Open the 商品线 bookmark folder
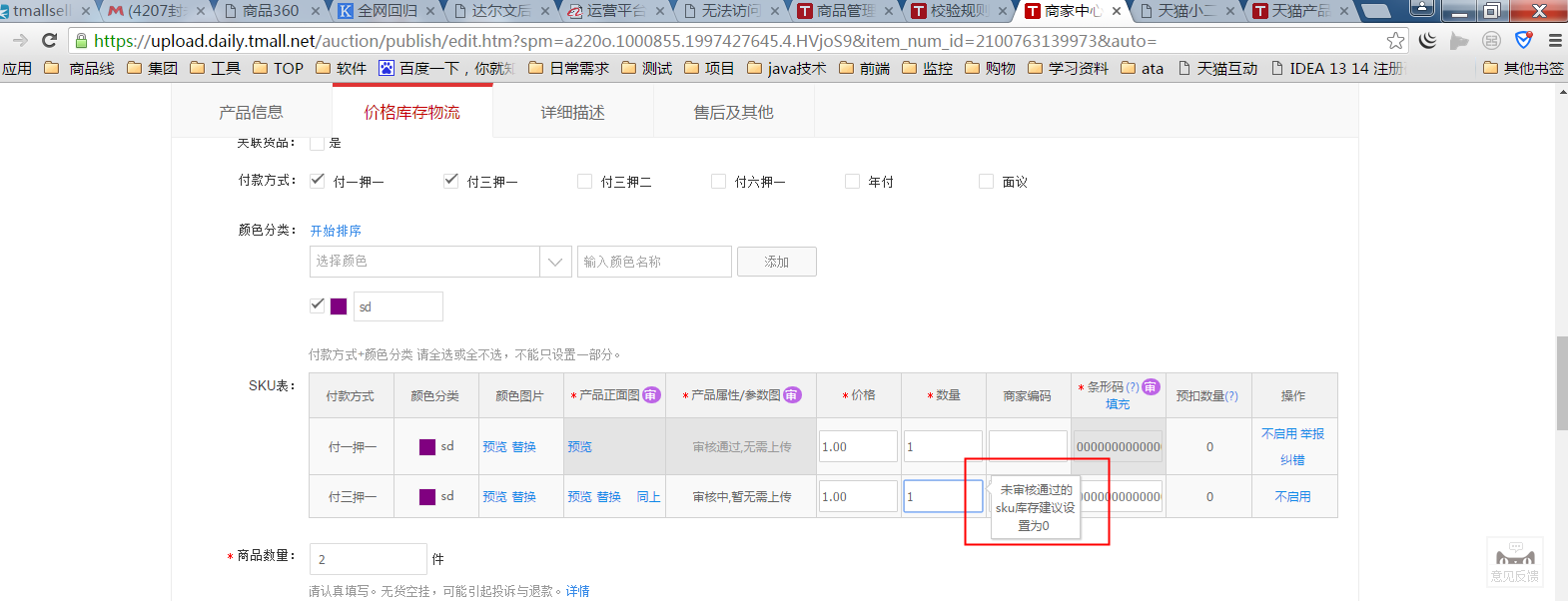Screen dimensions: 1568x601 click(80, 68)
